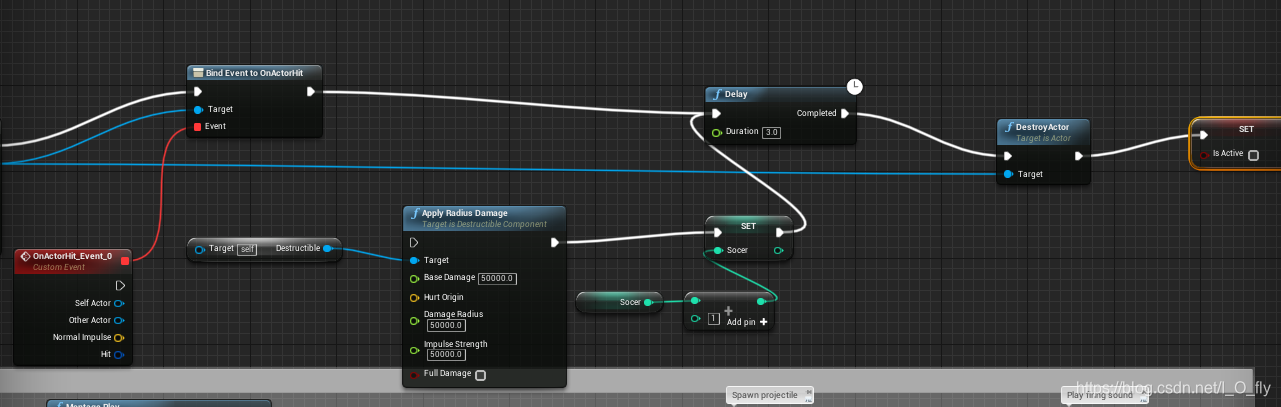
Task: Toggle the Full Damage checkbox
Action: point(480,375)
